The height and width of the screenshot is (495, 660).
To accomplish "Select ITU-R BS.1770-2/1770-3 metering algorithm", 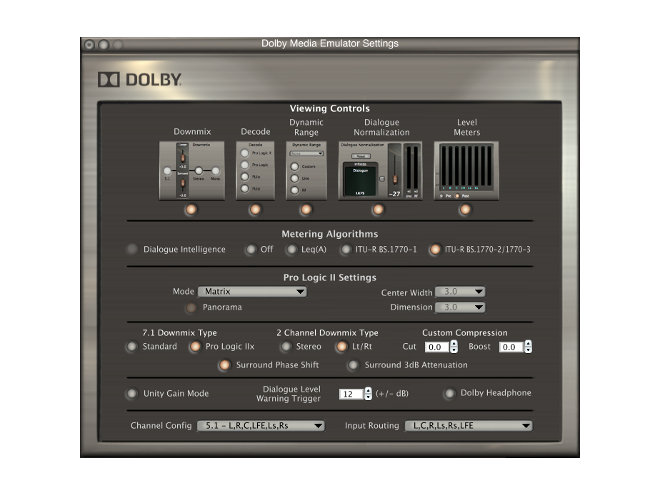I will tap(435, 250).
